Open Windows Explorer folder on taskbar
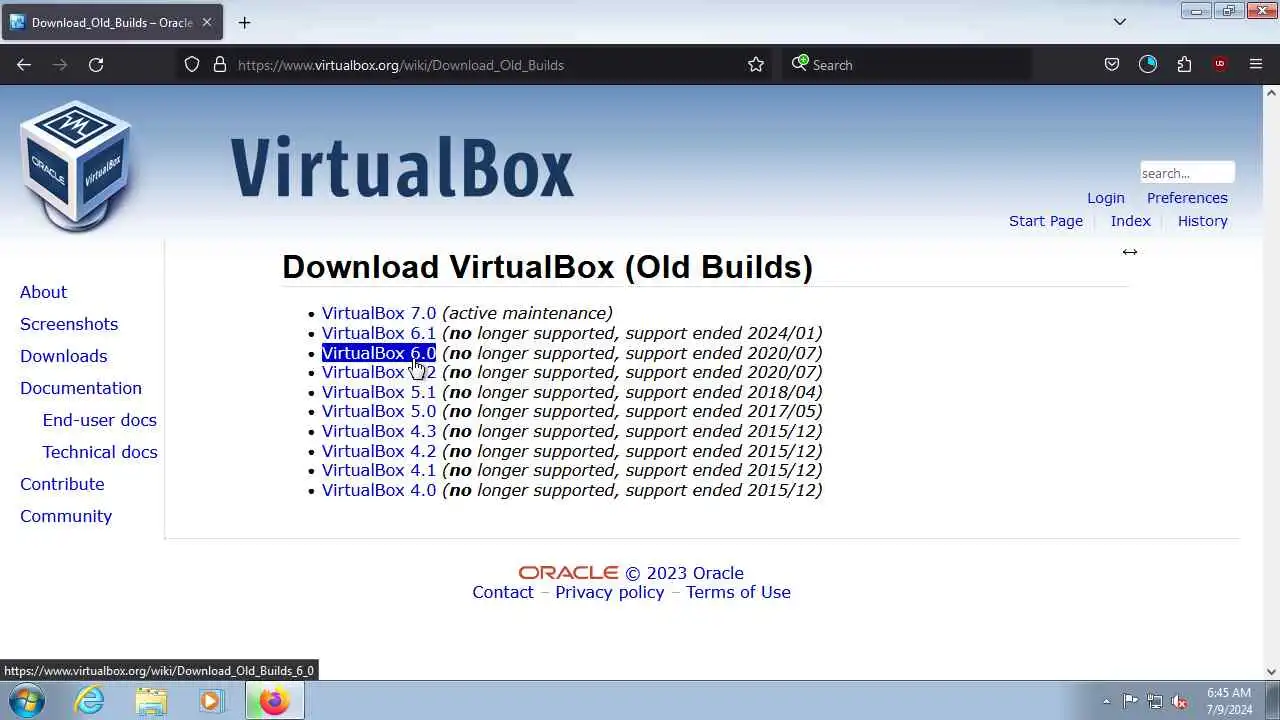The width and height of the screenshot is (1280, 720). pyautogui.click(x=151, y=701)
